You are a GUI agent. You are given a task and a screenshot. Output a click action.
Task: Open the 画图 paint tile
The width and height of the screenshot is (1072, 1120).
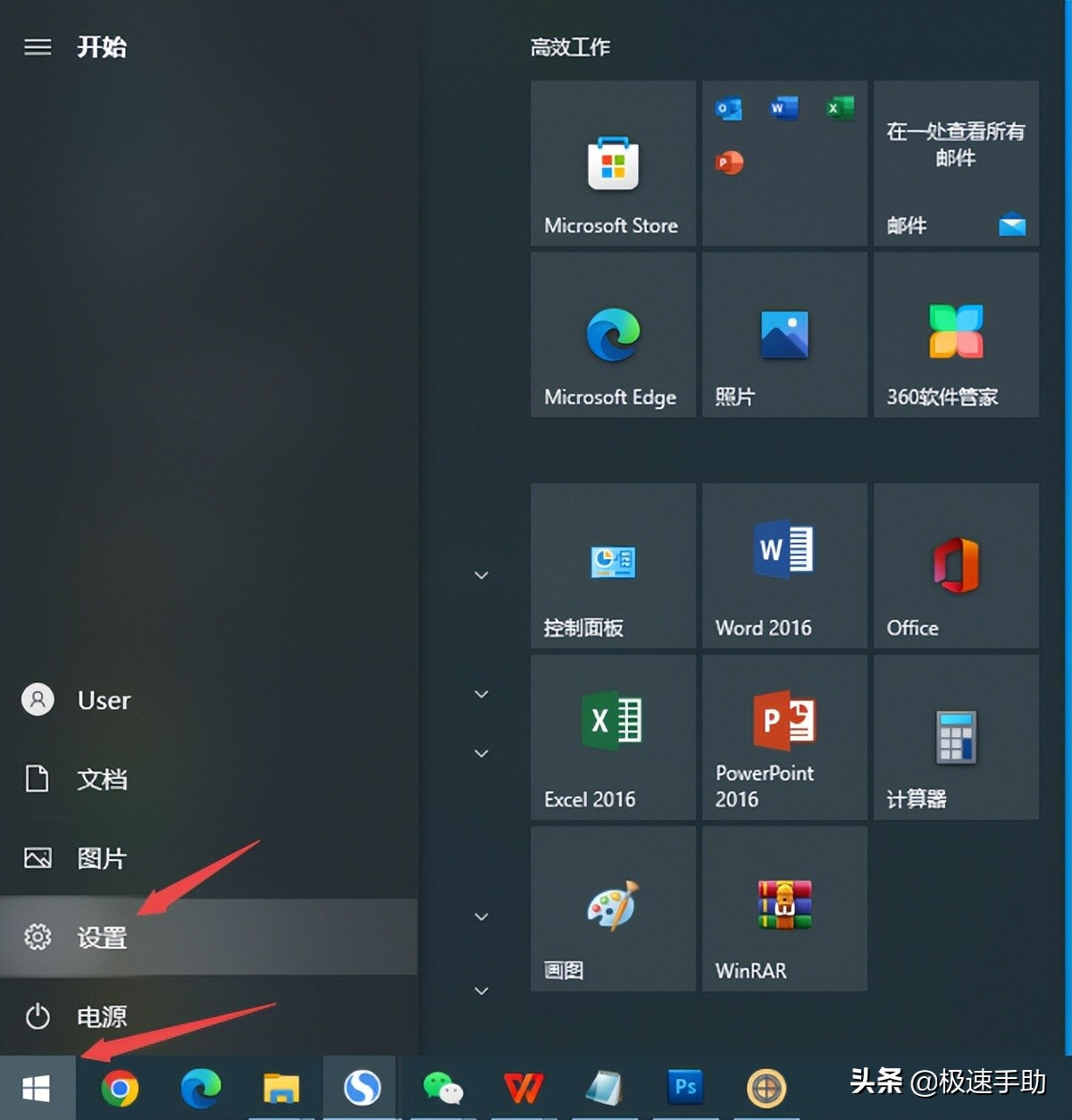click(613, 907)
